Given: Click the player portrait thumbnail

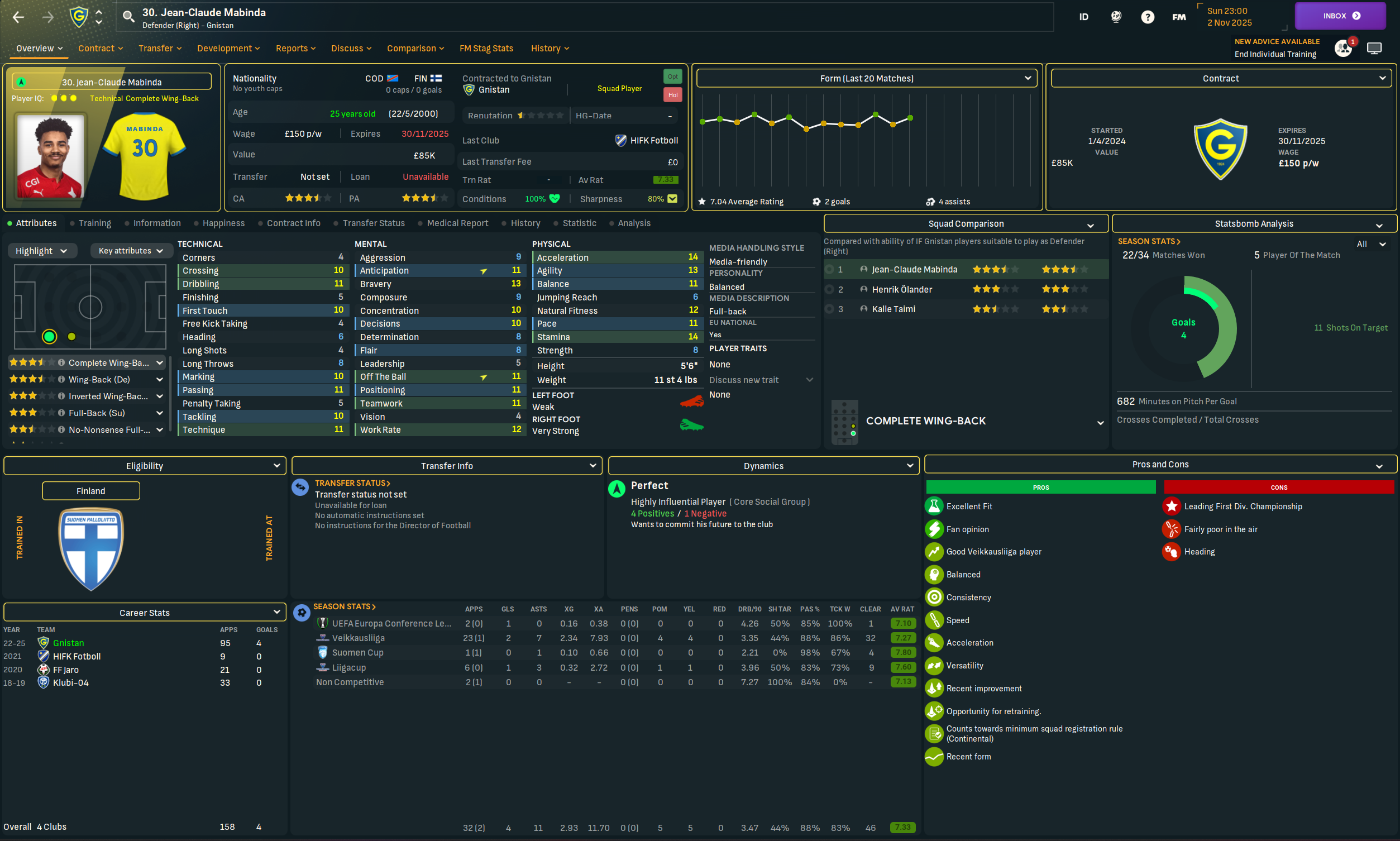Looking at the screenshot, I should (x=50, y=156).
